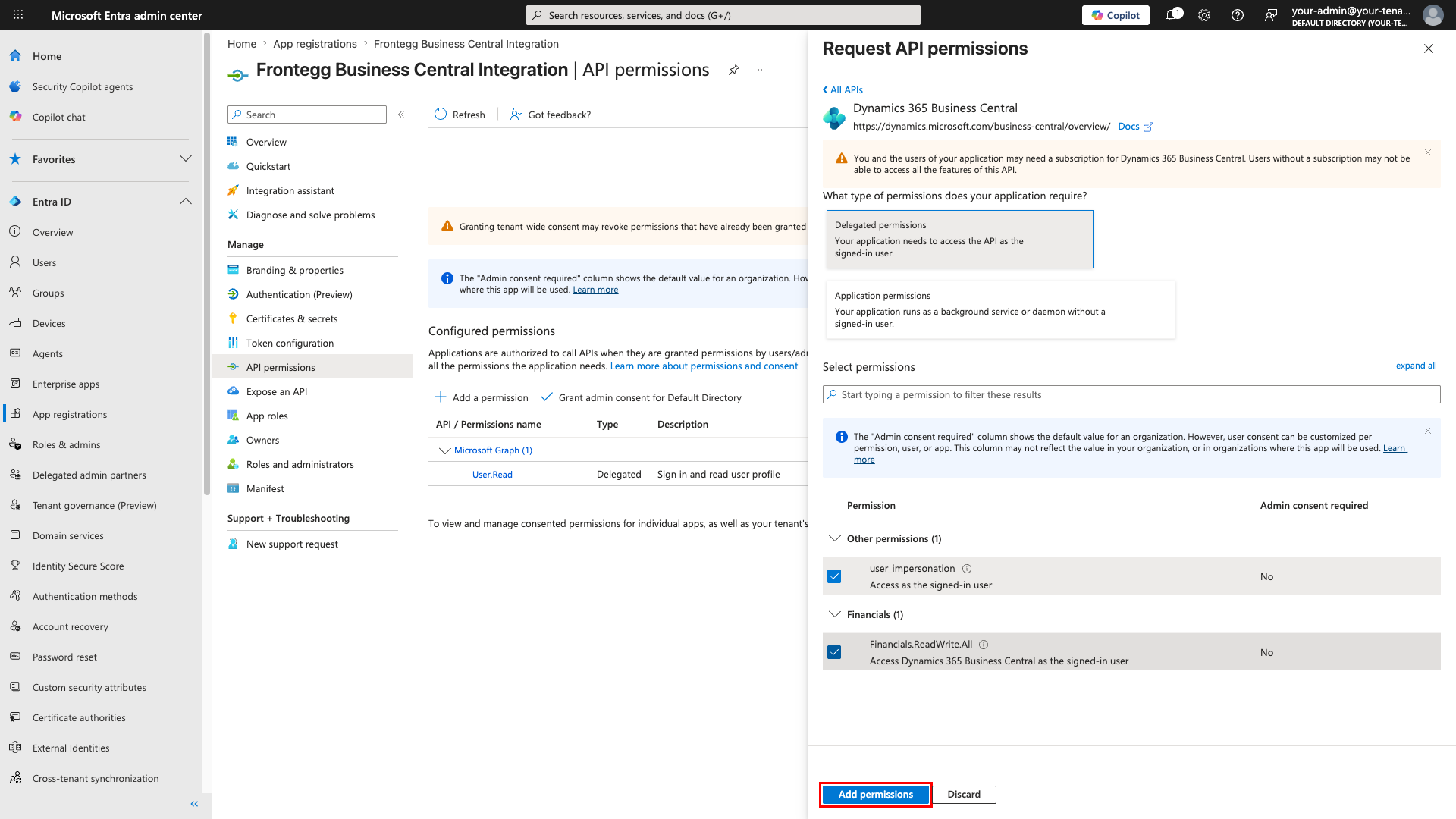Open the user account avatar
The height and width of the screenshot is (819, 1456).
pyautogui.click(x=1433, y=15)
